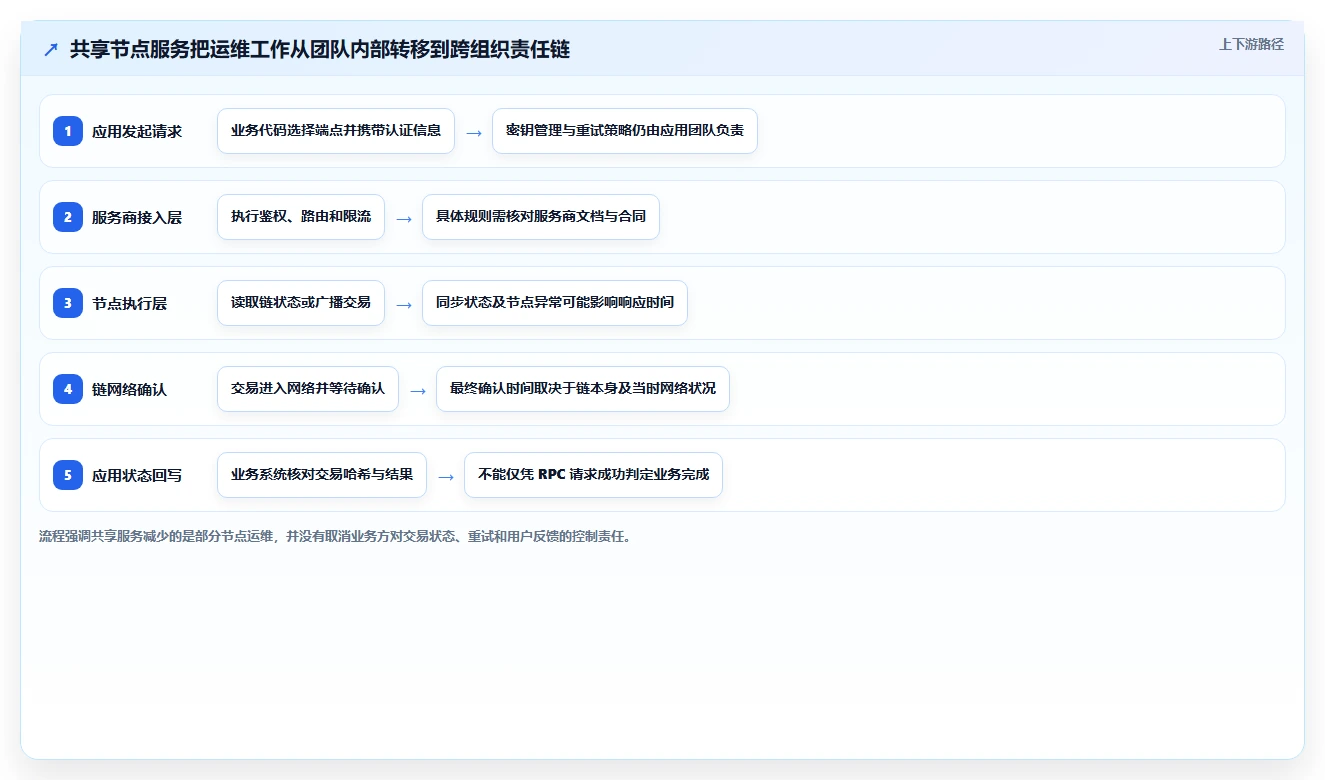
Task: Click the 不能仅凭 RPC 请求成功判定业务完成 box
Action: coord(593,475)
